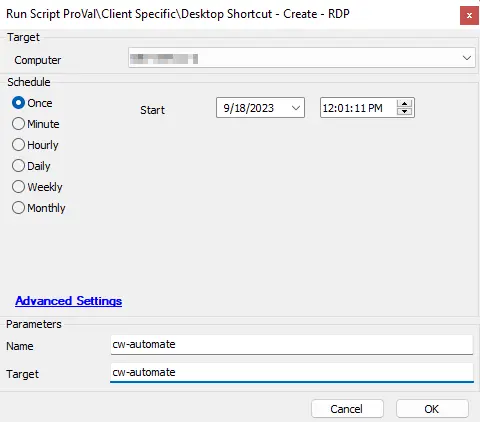This screenshot has height=422, width=480.
Task: Cancel the script scheduling dialog
Action: click(347, 409)
